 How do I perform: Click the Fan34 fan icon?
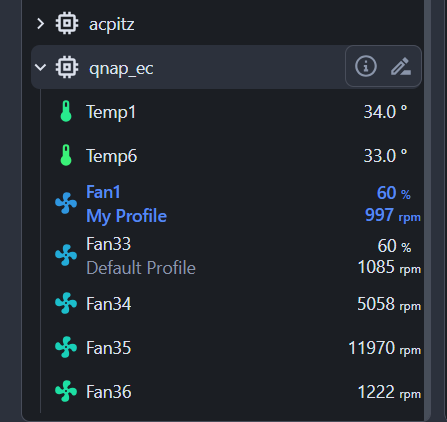(x=66, y=303)
